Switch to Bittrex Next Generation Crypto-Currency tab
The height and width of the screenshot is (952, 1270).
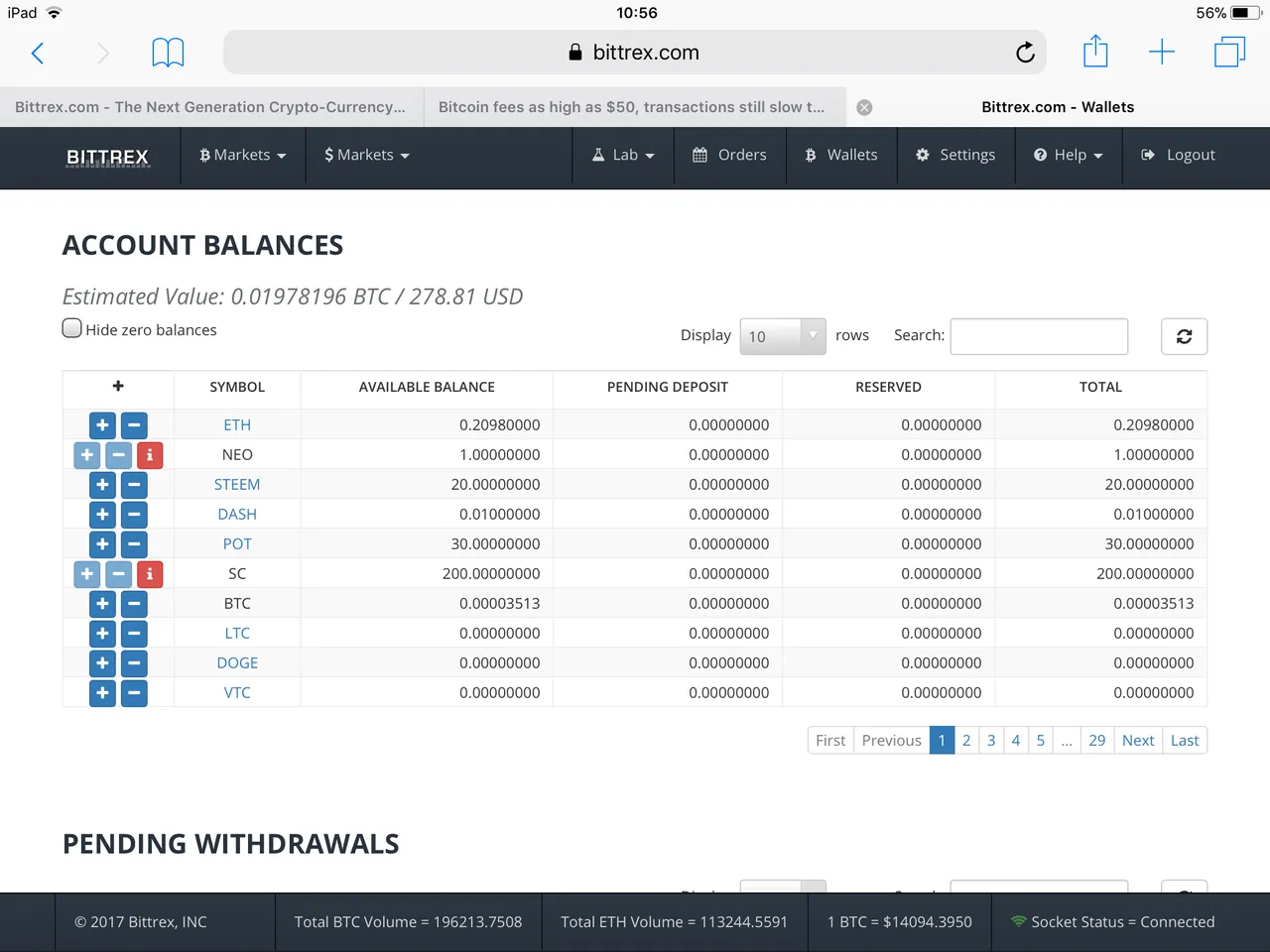(211, 107)
